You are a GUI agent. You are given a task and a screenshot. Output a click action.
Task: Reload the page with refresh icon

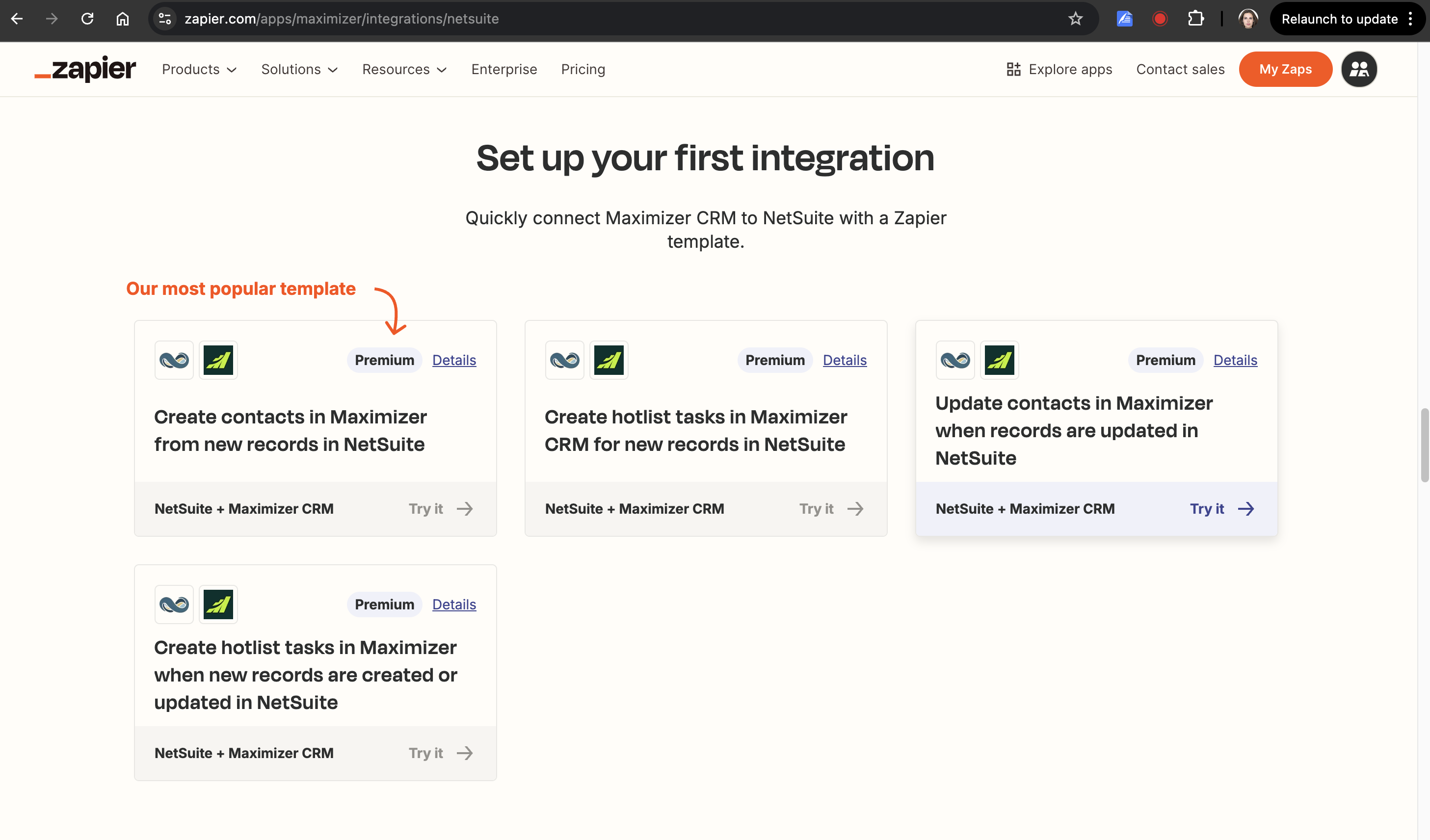point(87,19)
